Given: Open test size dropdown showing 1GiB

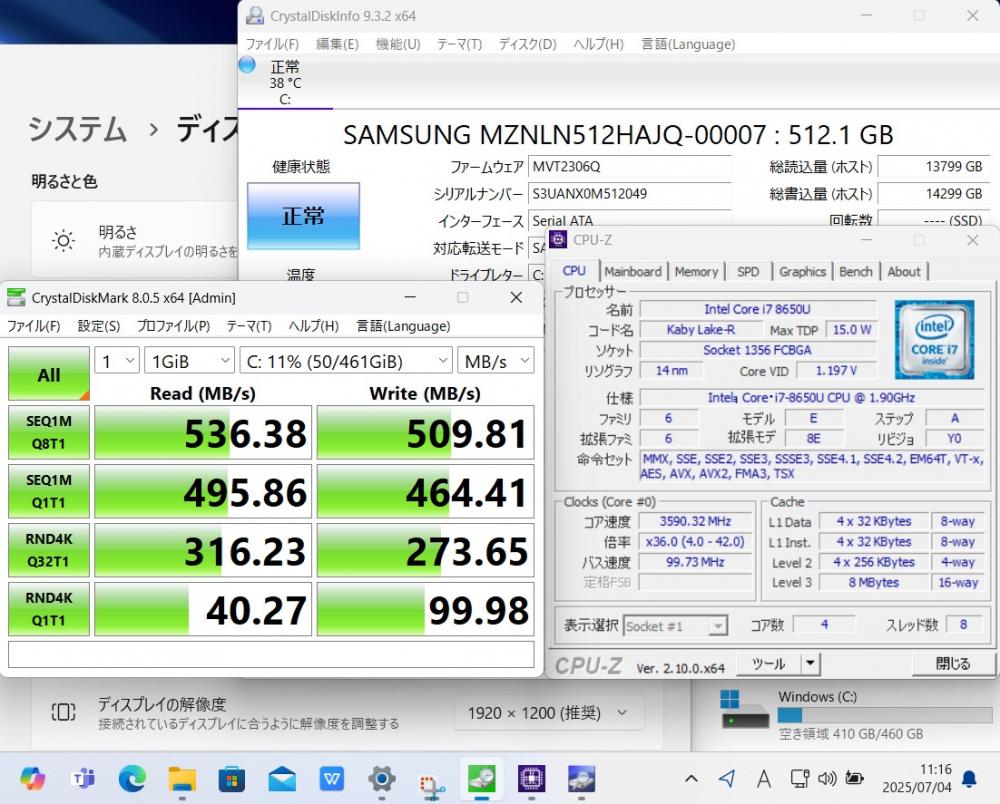Looking at the screenshot, I should point(189,361).
